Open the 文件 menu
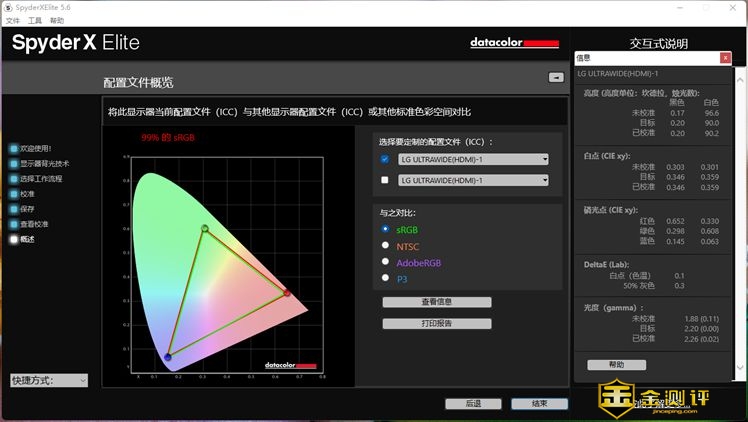The width and height of the screenshot is (748, 422). point(12,20)
